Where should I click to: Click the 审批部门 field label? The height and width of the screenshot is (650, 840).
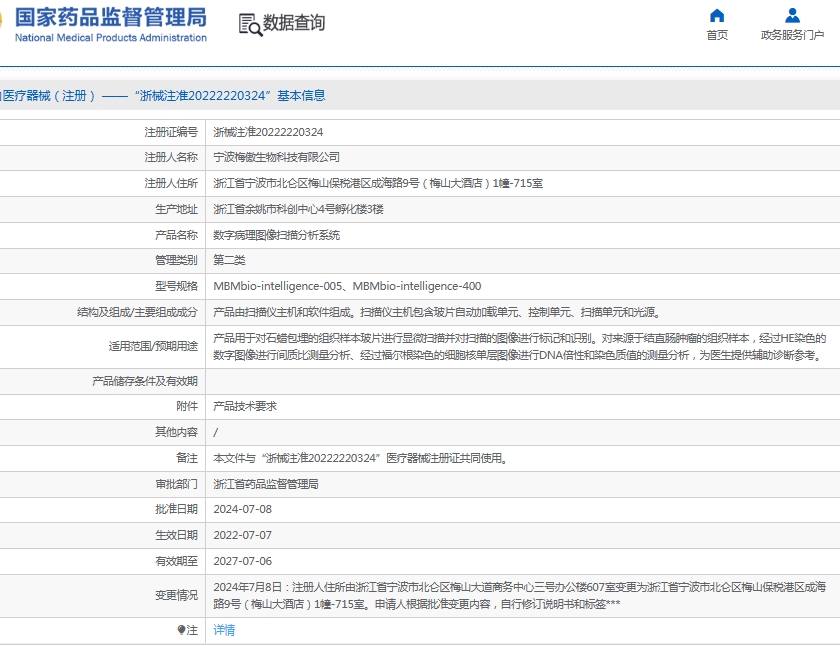[176, 484]
